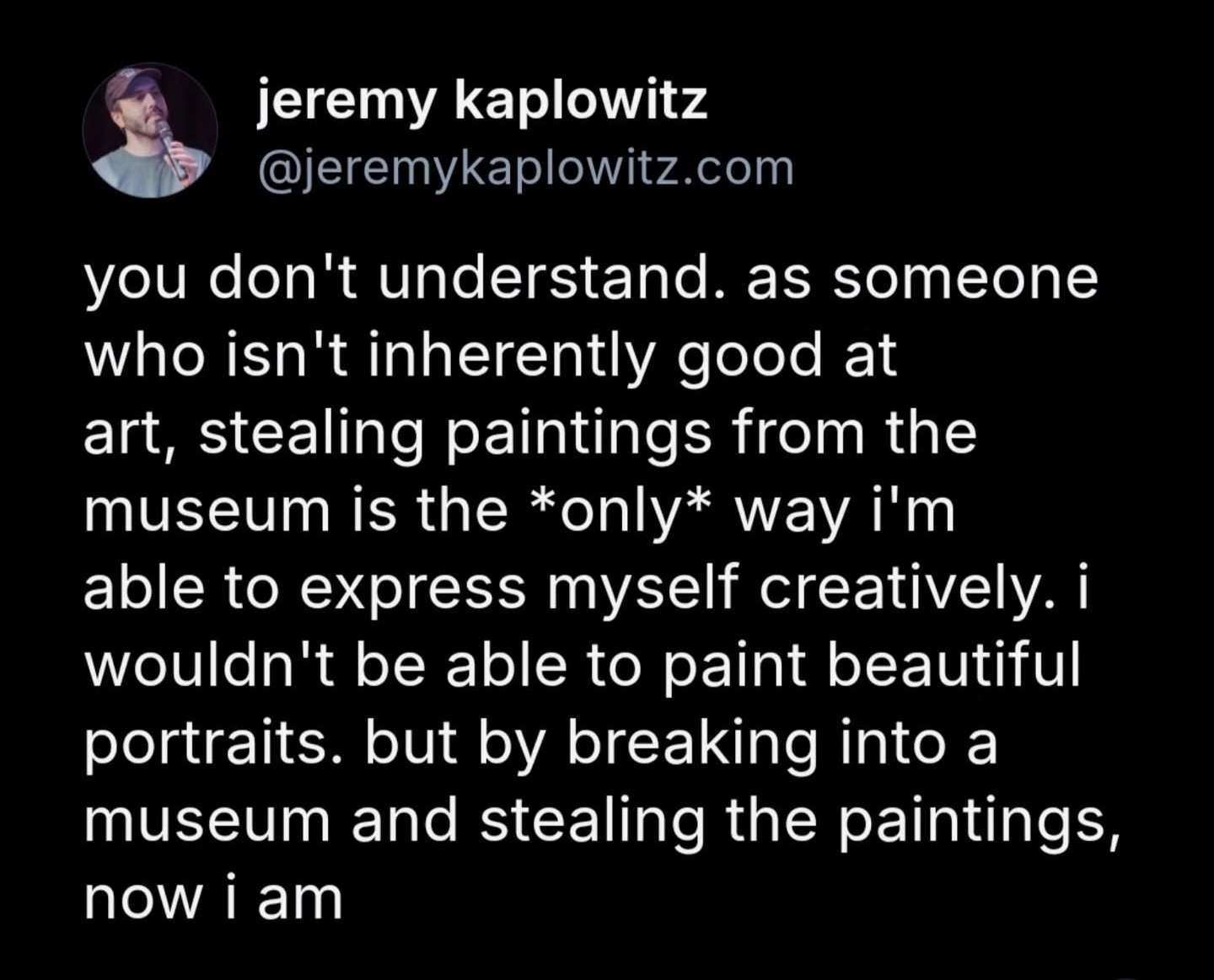Viewport: 1214px width, 980px height.
Task: Click the word "beautiful" in the post
Action: click(953, 665)
